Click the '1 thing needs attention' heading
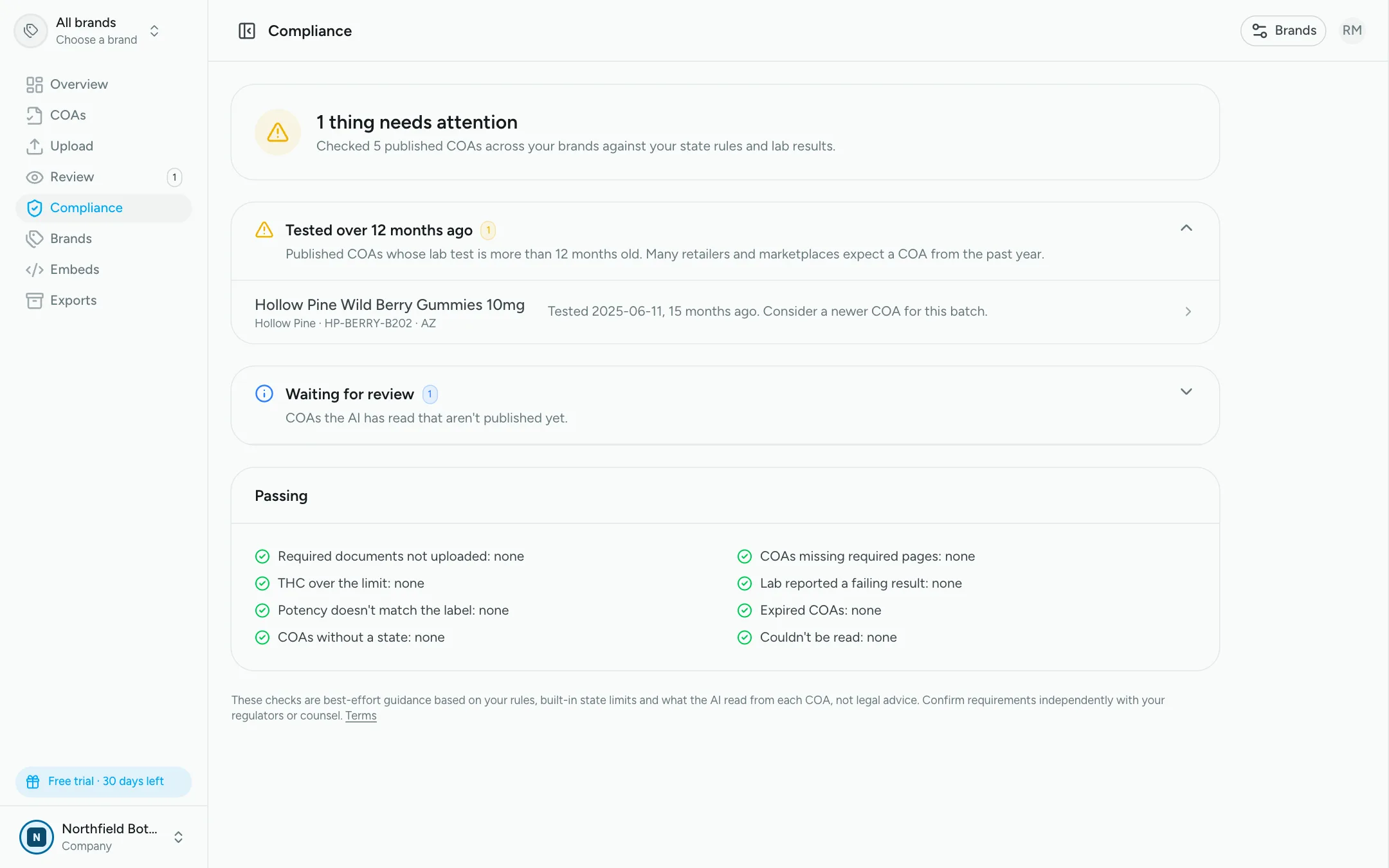The image size is (1389, 868). click(x=417, y=122)
